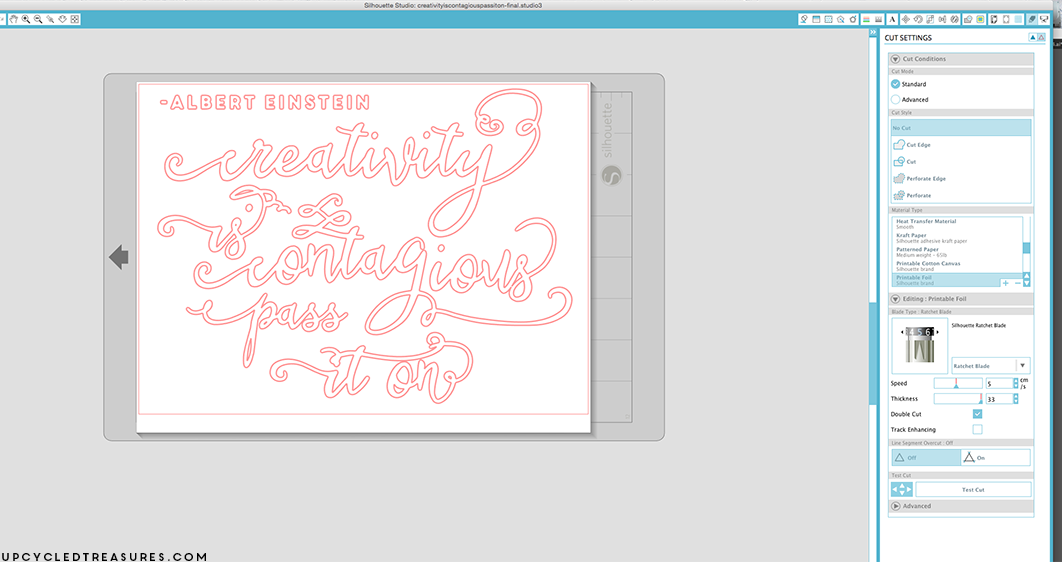Enable the Track Enhancing checkbox
1062x562 pixels.
pos(977,429)
